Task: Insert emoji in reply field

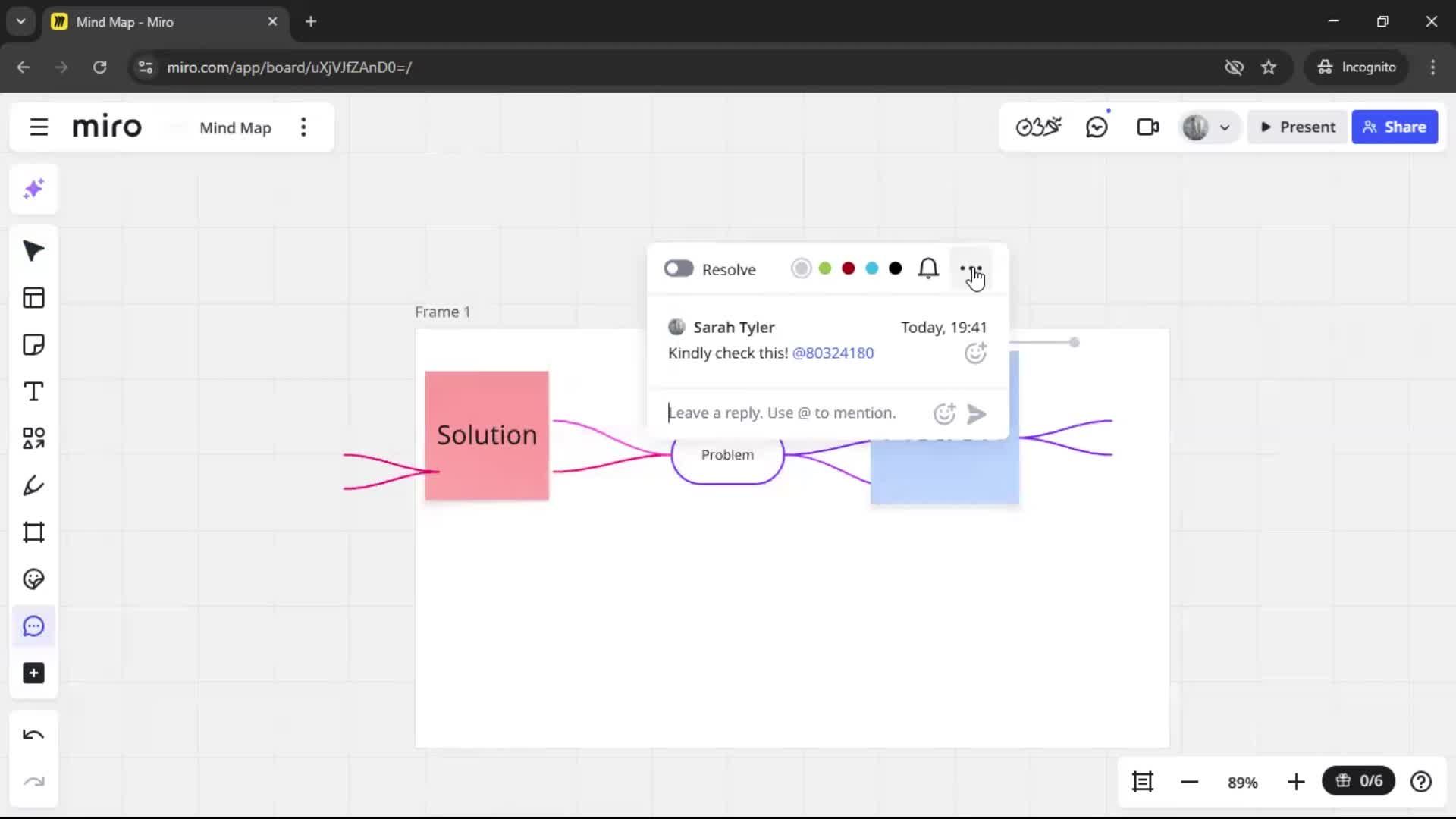Action: point(944,413)
